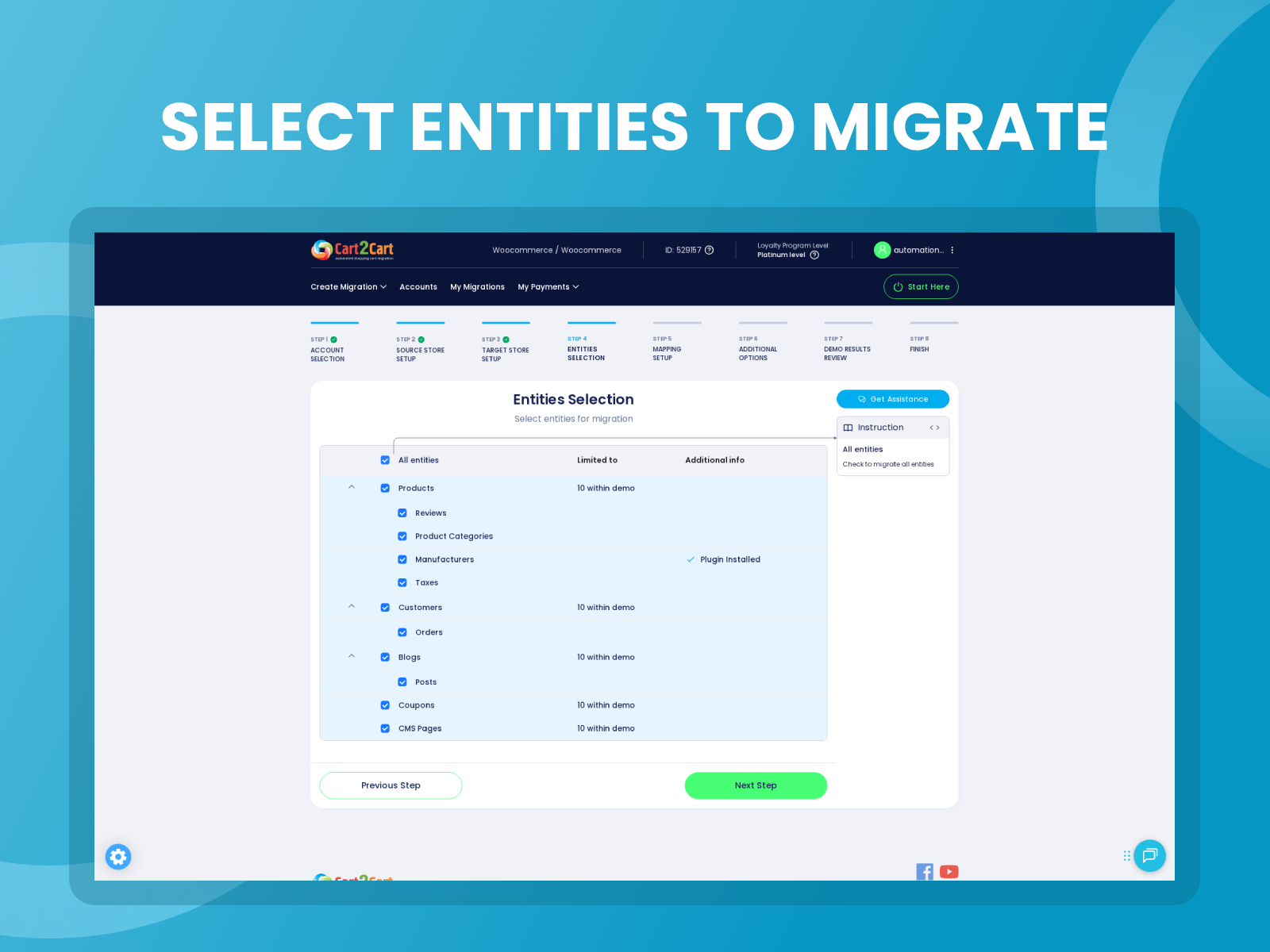
Task: Collapse the Customers group chevron
Action: pyautogui.click(x=352, y=606)
